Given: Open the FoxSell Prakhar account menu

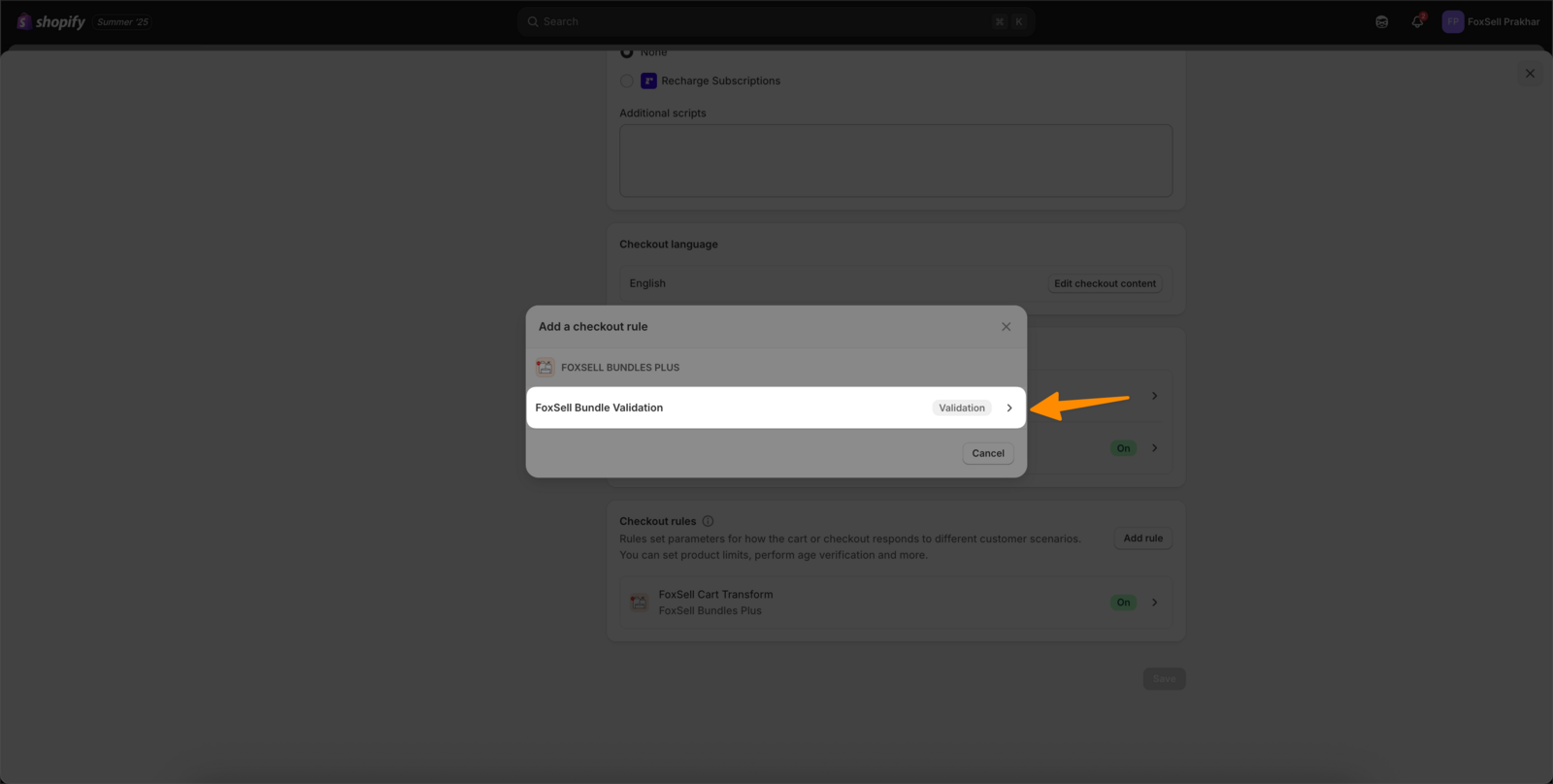Looking at the screenshot, I should (1491, 21).
